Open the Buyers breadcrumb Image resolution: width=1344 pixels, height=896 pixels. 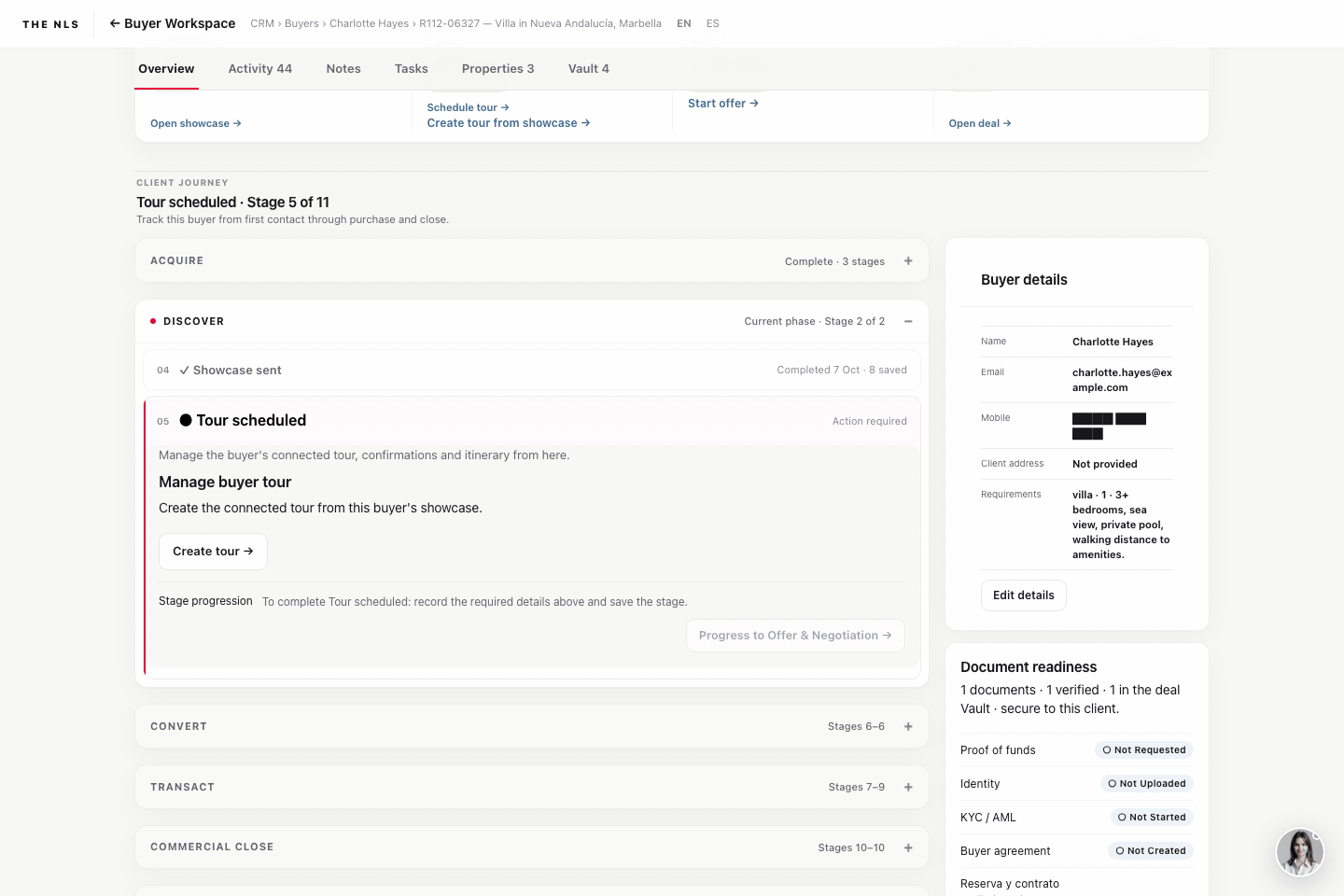tap(301, 23)
